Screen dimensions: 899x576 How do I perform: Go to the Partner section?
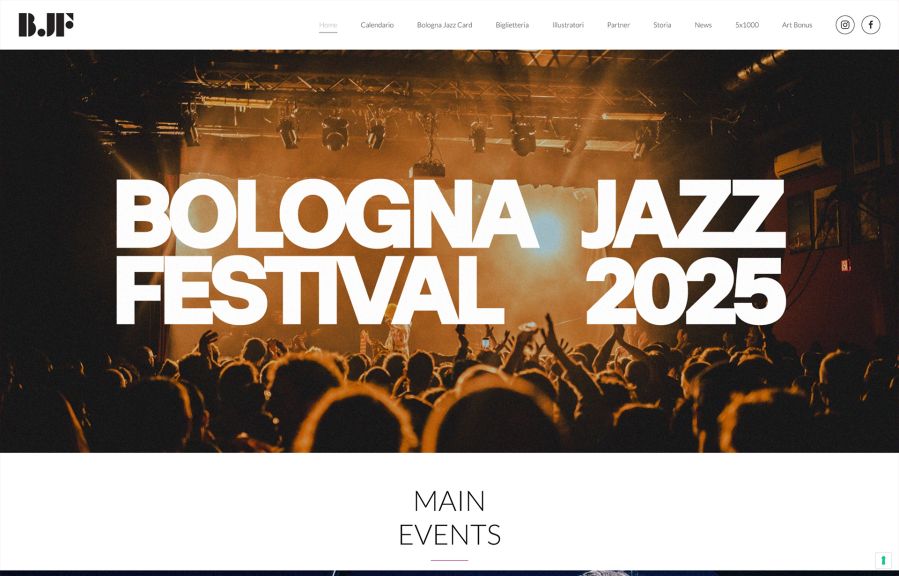click(618, 25)
